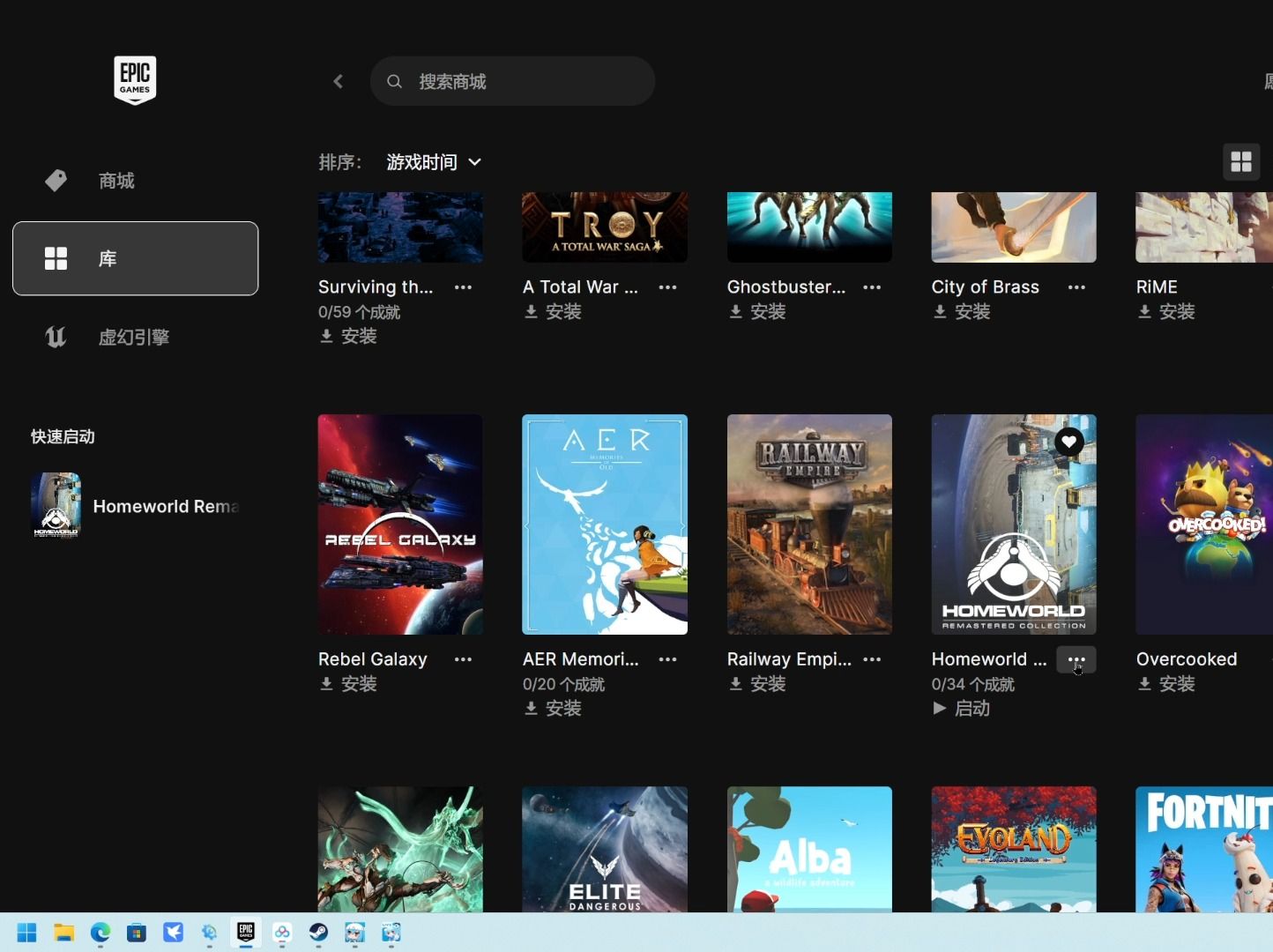This screenshot has width=1273, height=952.
Task: Install Railway Empire
Action: [757, 683]
